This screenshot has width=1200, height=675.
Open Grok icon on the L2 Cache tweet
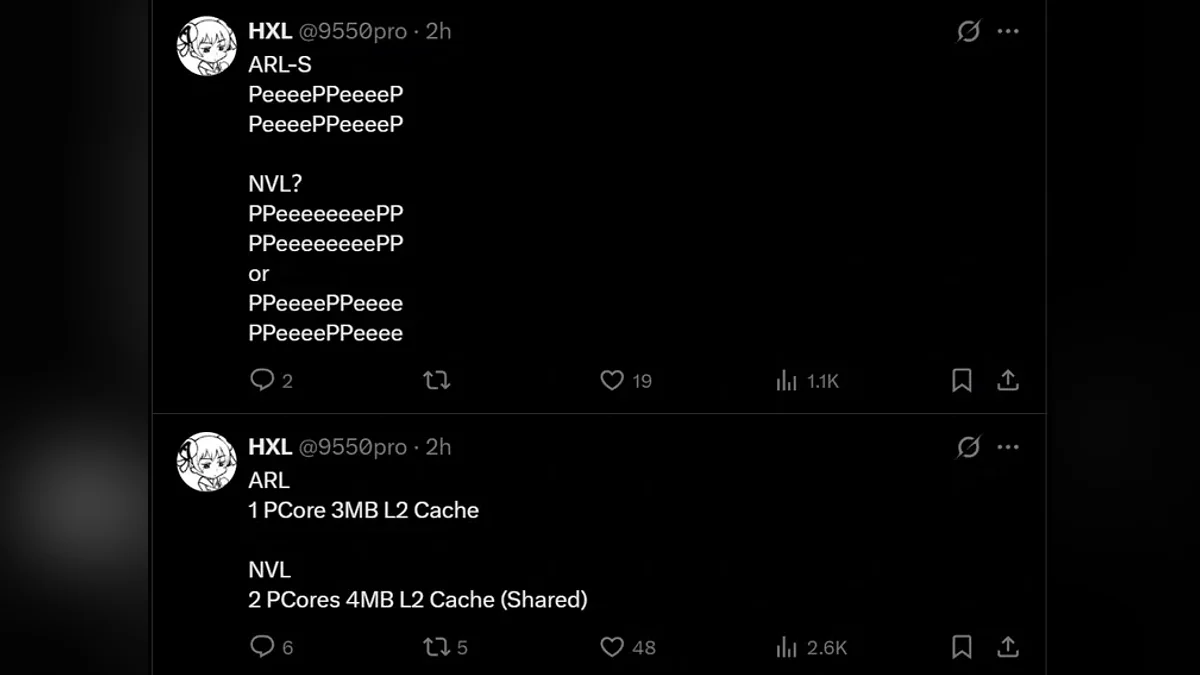pyautogui.click(x=968, y=447)
